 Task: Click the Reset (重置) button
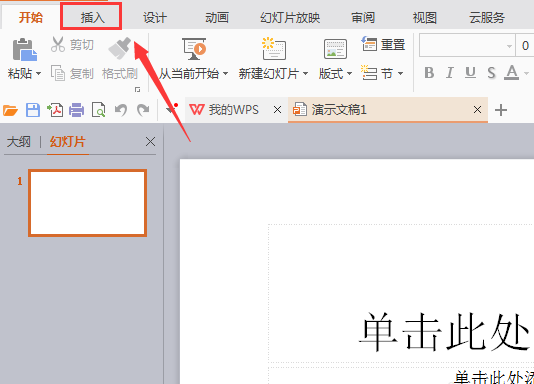(x=383, y=44)
